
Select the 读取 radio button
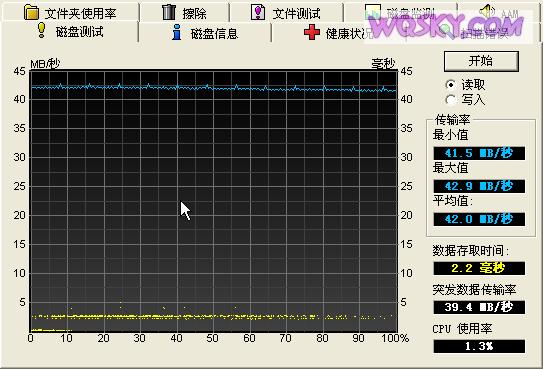(x=451, y=84)
